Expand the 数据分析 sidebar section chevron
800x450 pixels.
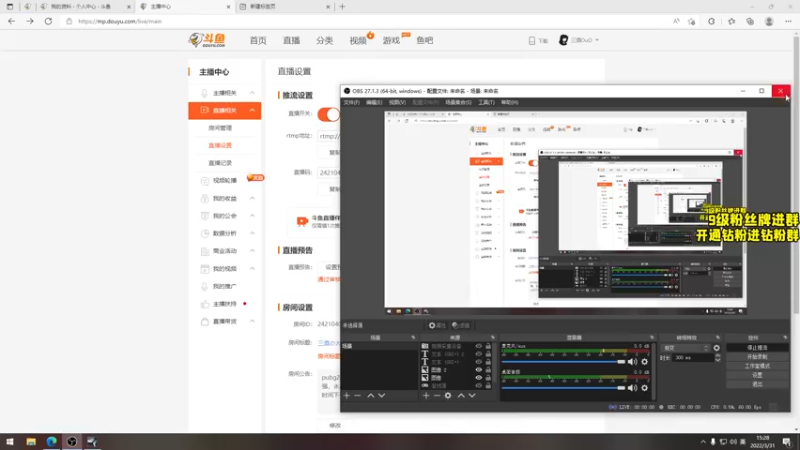coord(252,233)
